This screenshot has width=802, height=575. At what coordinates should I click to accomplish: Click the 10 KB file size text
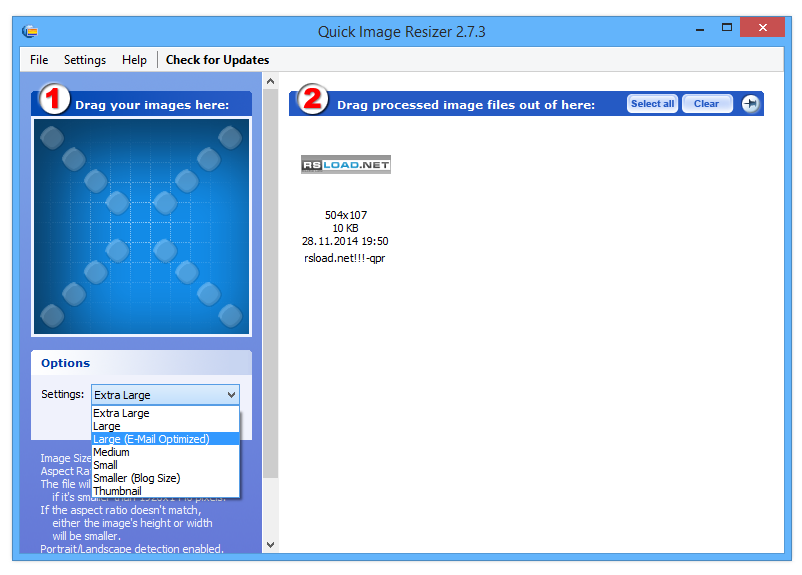(x=345, y=228)
